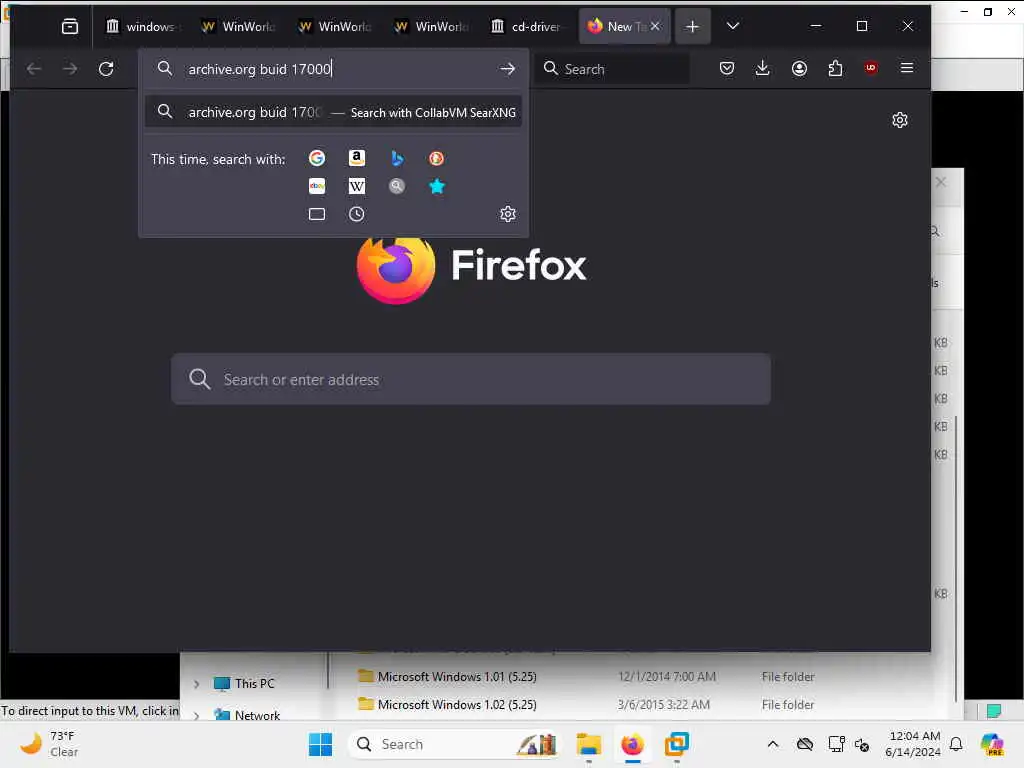Image resolution: width=1024 pixels, height=768 pixels.
Task: Open the notifications bell icon
Action: point(956,744)
